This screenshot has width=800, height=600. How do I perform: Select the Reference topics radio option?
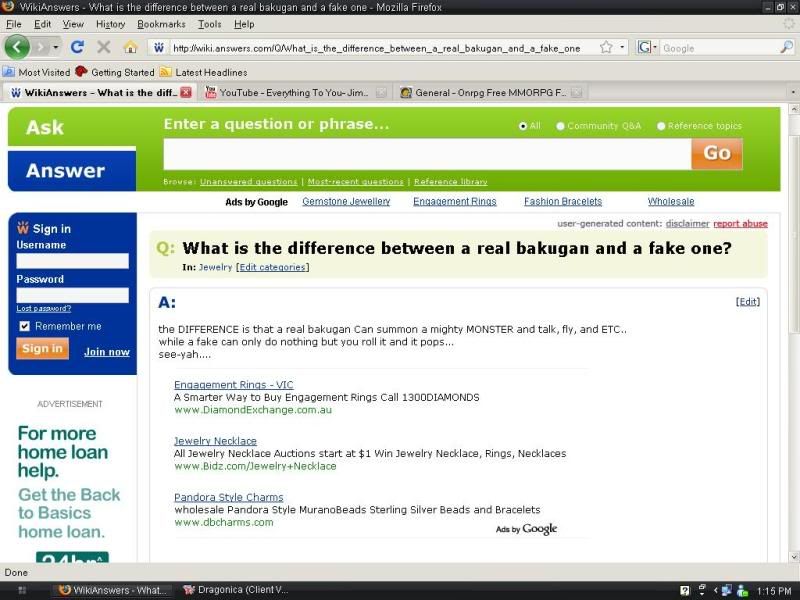pos(661,126)
